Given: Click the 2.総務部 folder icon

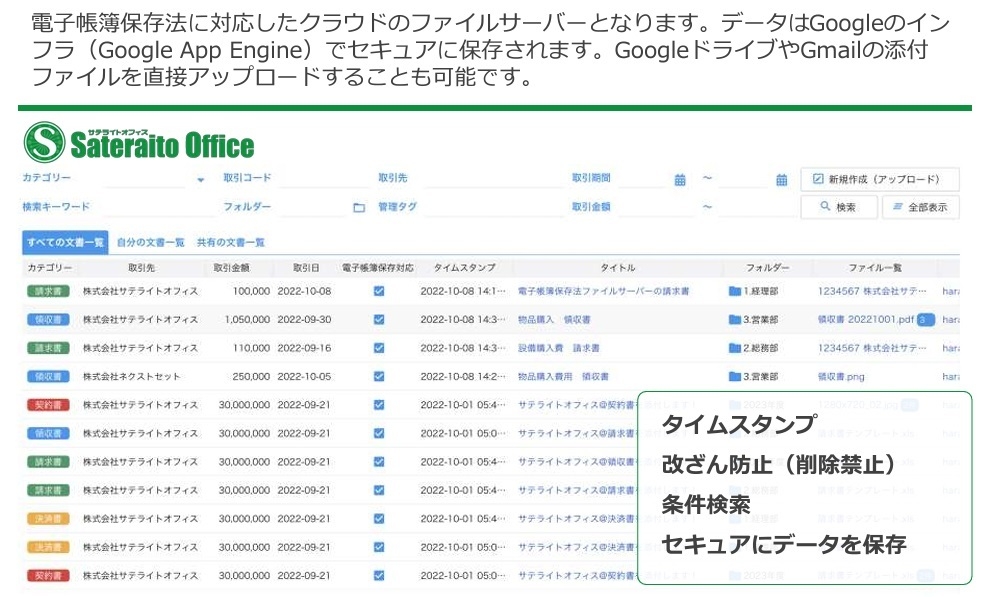Looking at the screenshot, I should click(735, 349).
